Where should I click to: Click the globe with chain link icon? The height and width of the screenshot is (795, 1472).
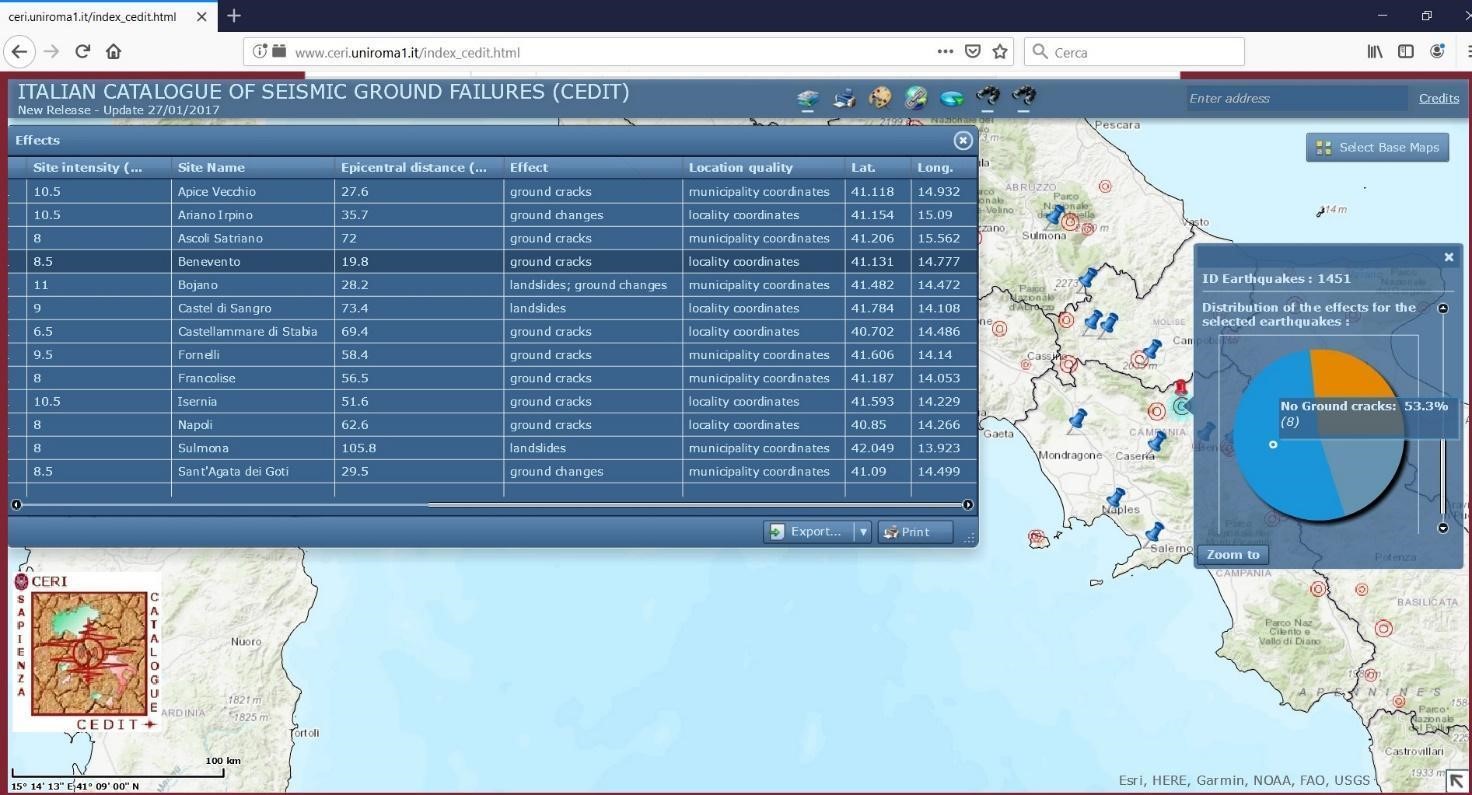pyautogui.click(x=916, y=97)
